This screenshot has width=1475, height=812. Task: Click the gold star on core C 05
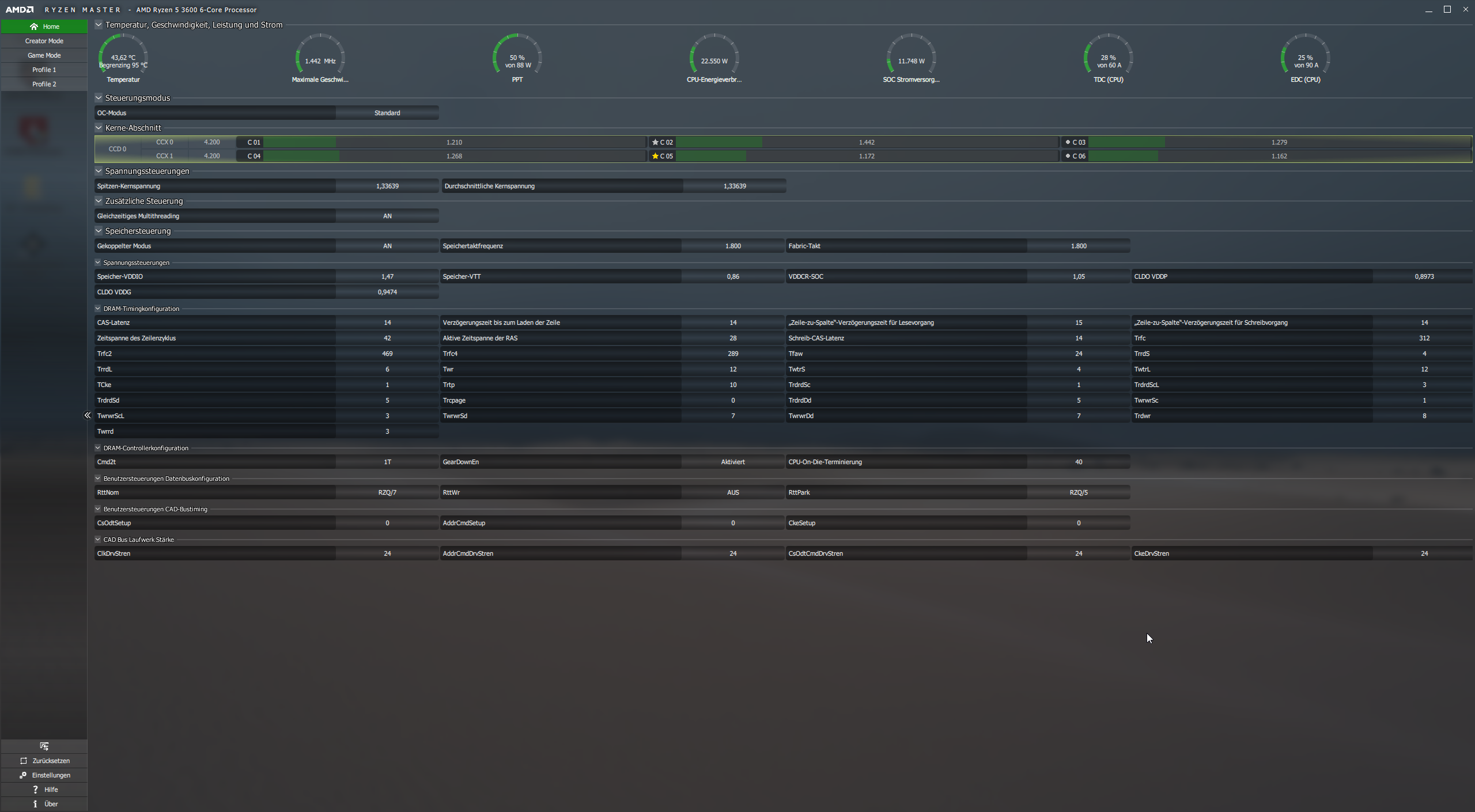655,156
